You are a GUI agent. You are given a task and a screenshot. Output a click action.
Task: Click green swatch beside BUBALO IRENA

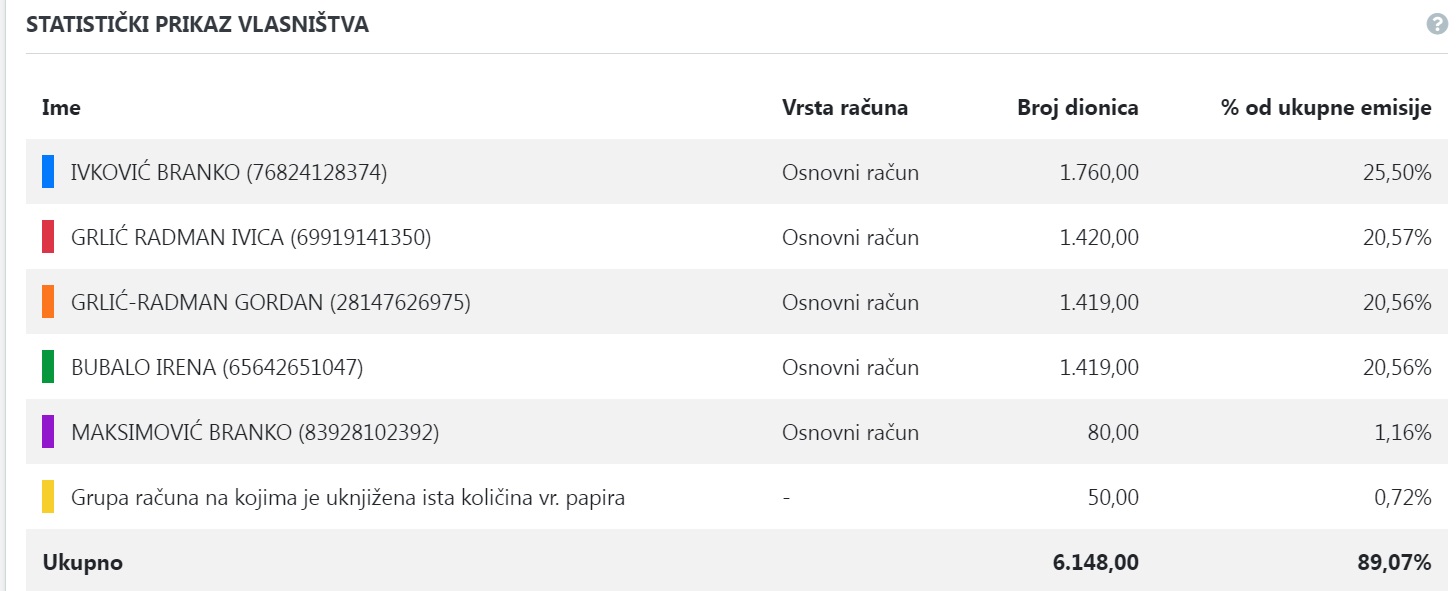(x=48, y=367)
